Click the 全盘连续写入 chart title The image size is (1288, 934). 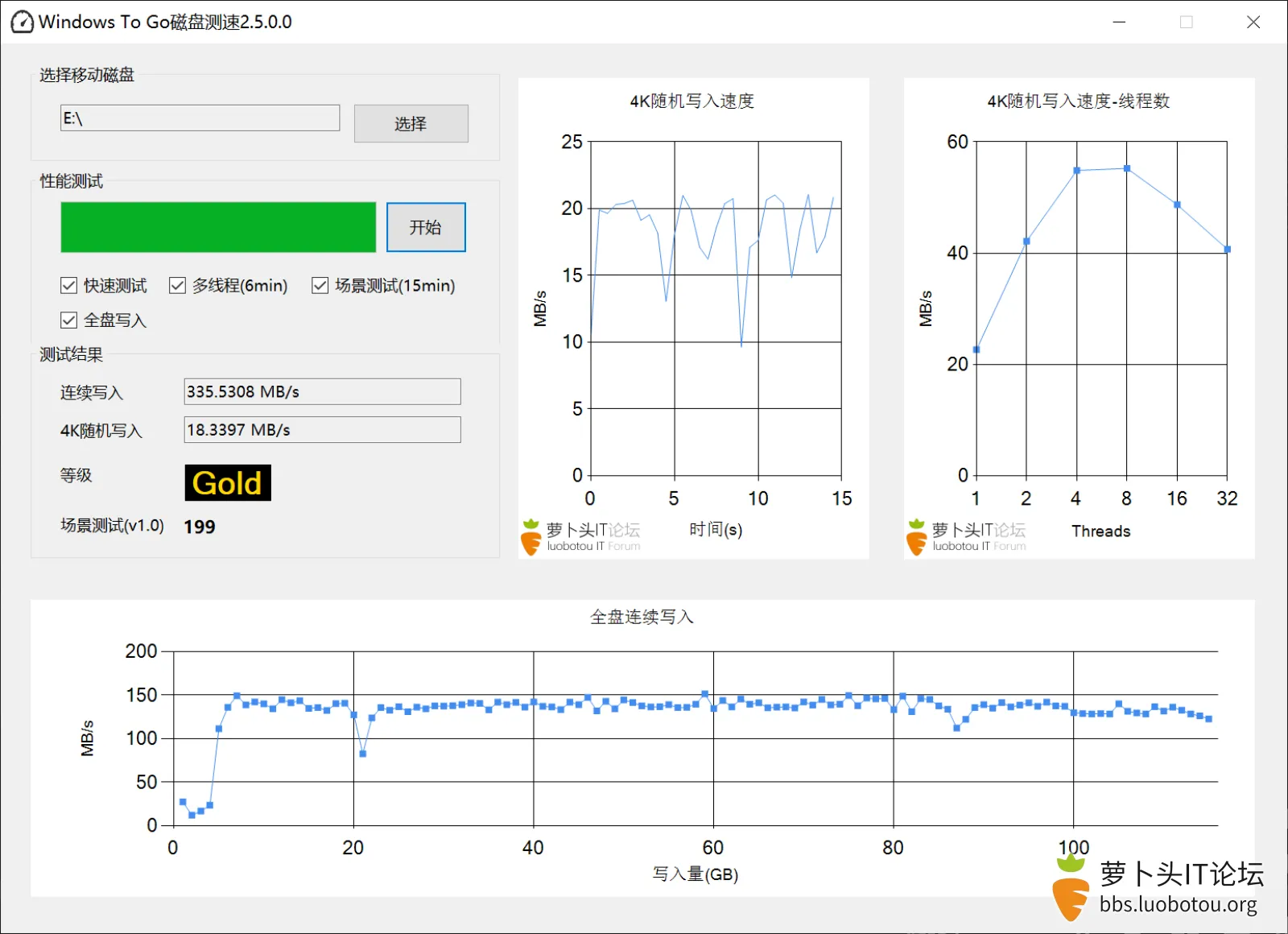click(x=642, y=618)
